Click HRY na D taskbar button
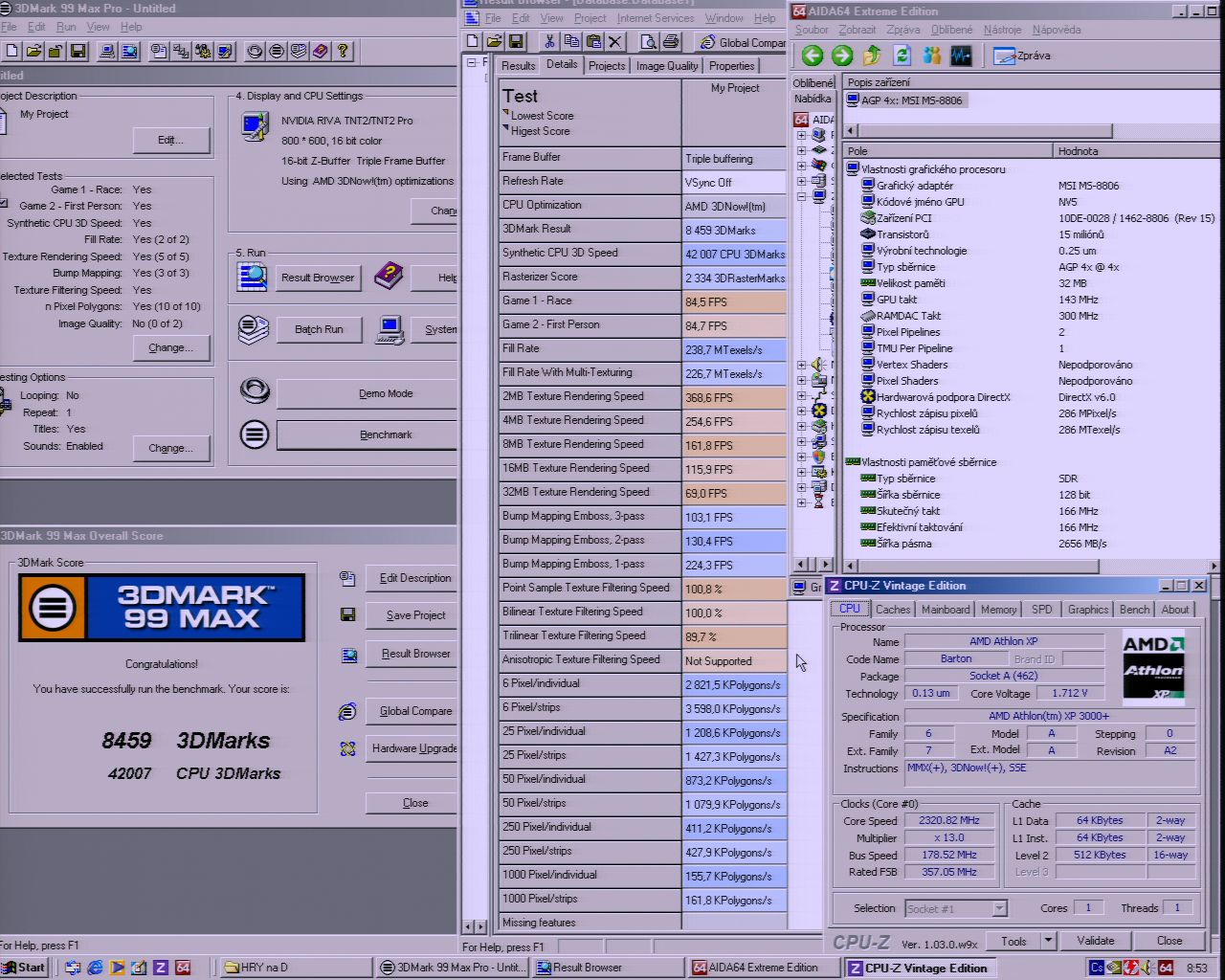1225x980 pixels. tap(297, 968)
